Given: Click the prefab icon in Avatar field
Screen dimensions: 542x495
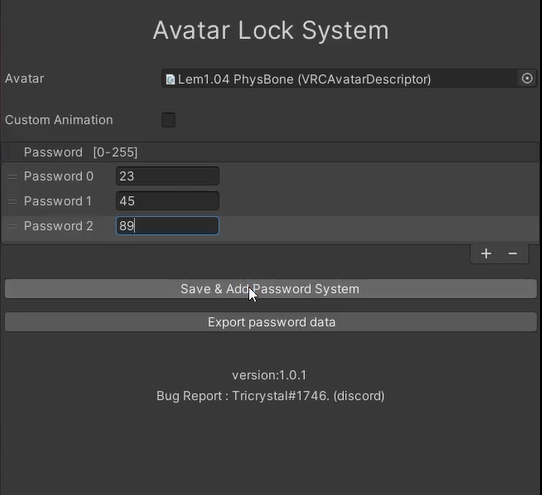Looking at the screenshot, I should (170, 80).
